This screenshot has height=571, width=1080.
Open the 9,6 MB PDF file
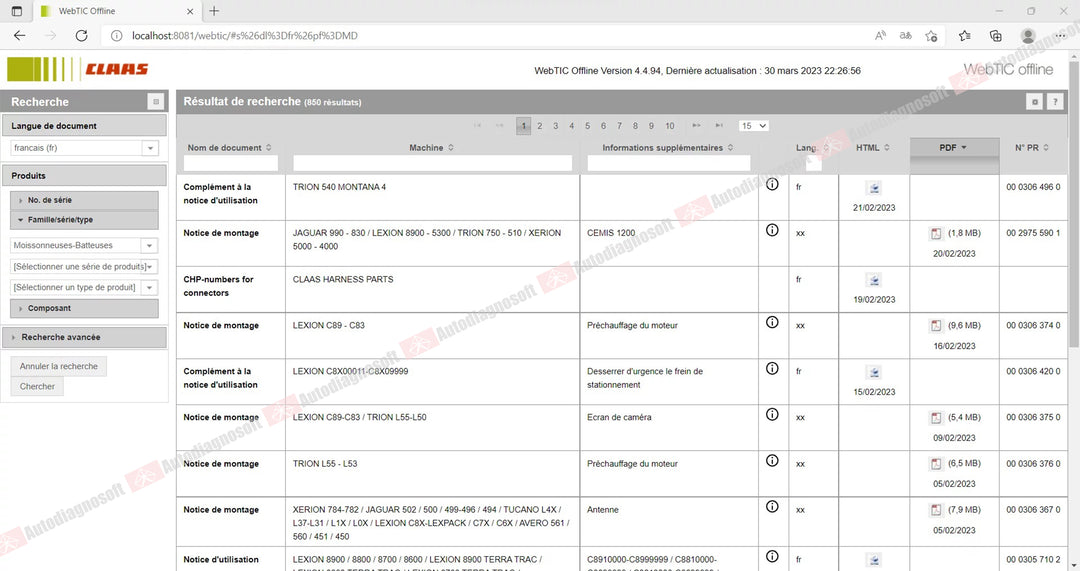pyautogui.click(x=936, y=326)
